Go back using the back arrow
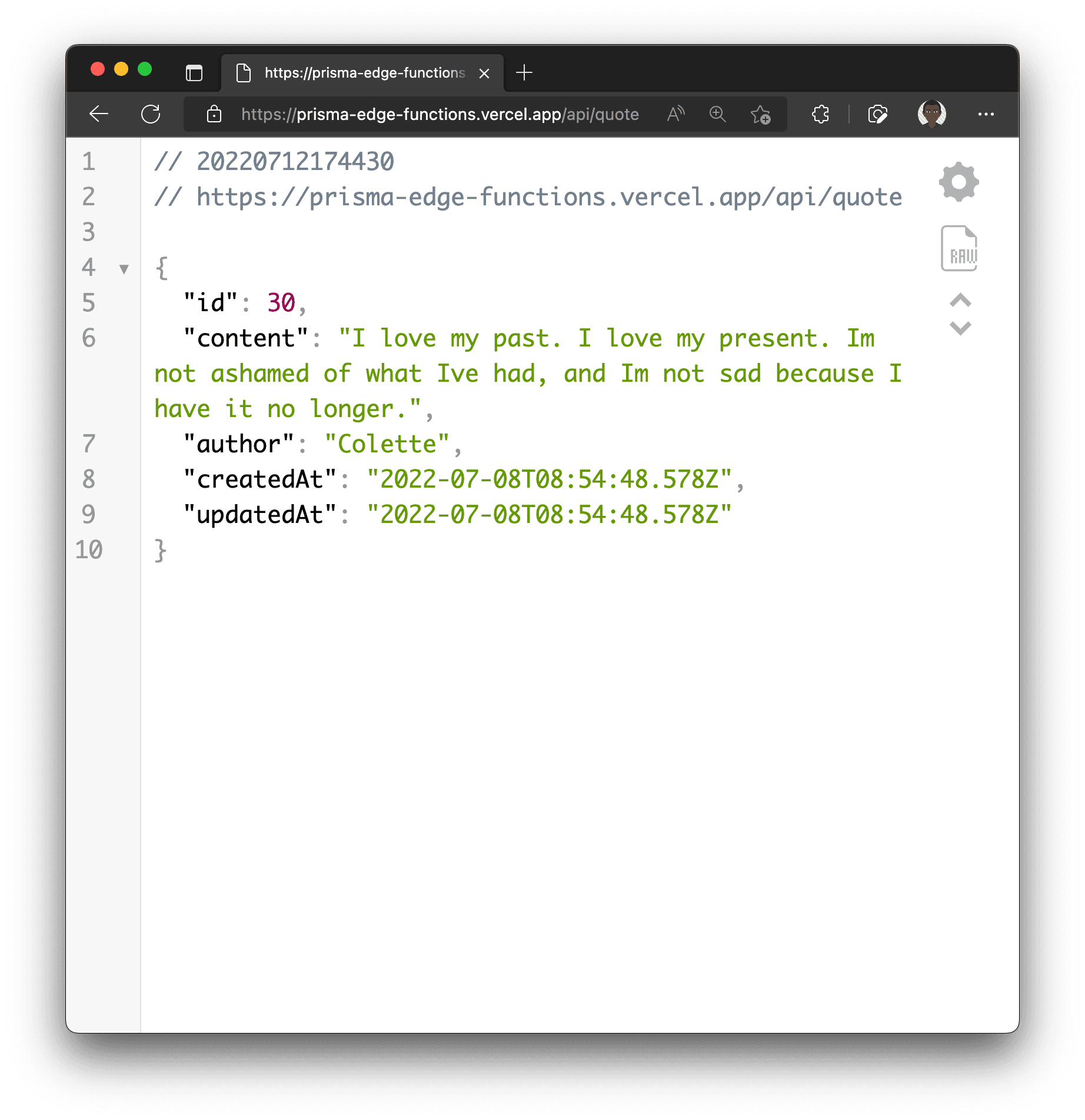Viewport: 1085px width, 1120px height. point(99,114)
